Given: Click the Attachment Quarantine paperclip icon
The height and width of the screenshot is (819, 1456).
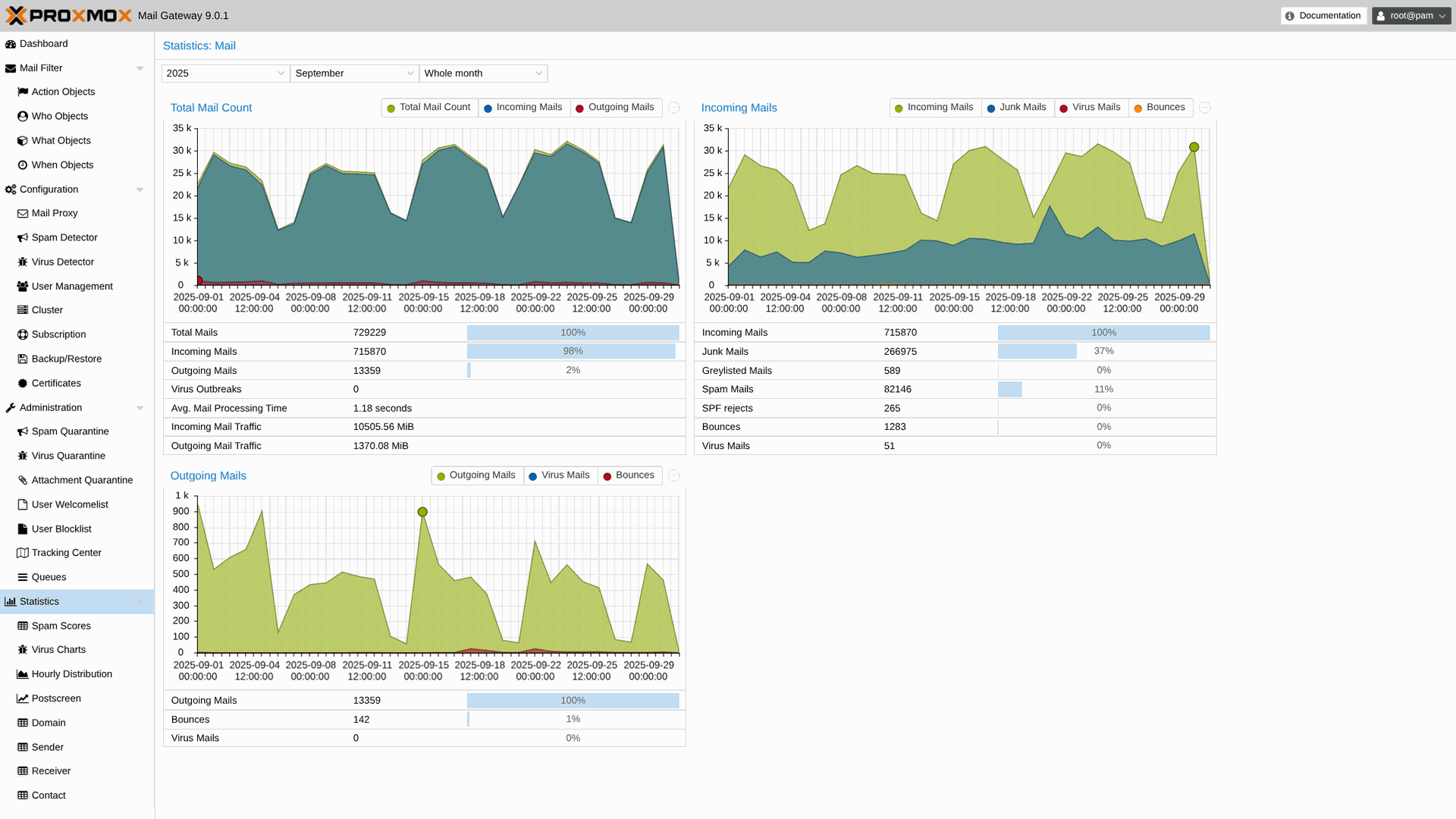Looking at the screenshot, I should (23, 480).
